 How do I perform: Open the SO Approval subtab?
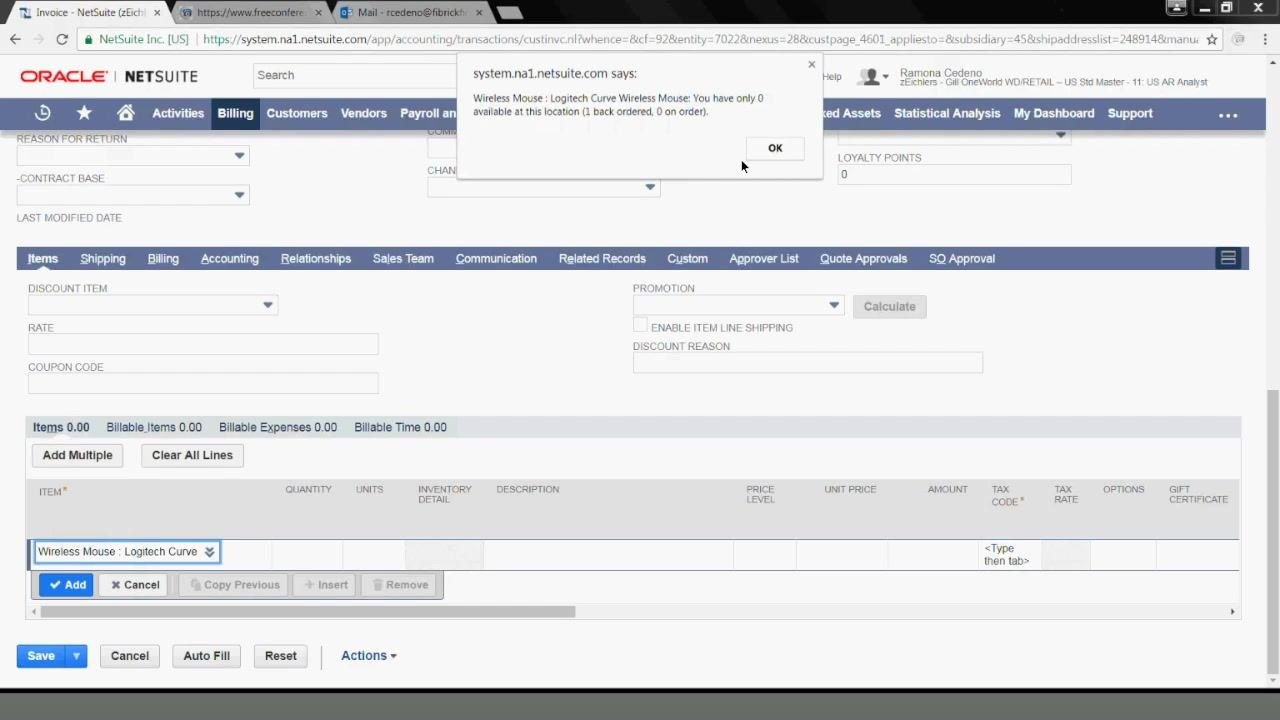(x=962, y=258)
